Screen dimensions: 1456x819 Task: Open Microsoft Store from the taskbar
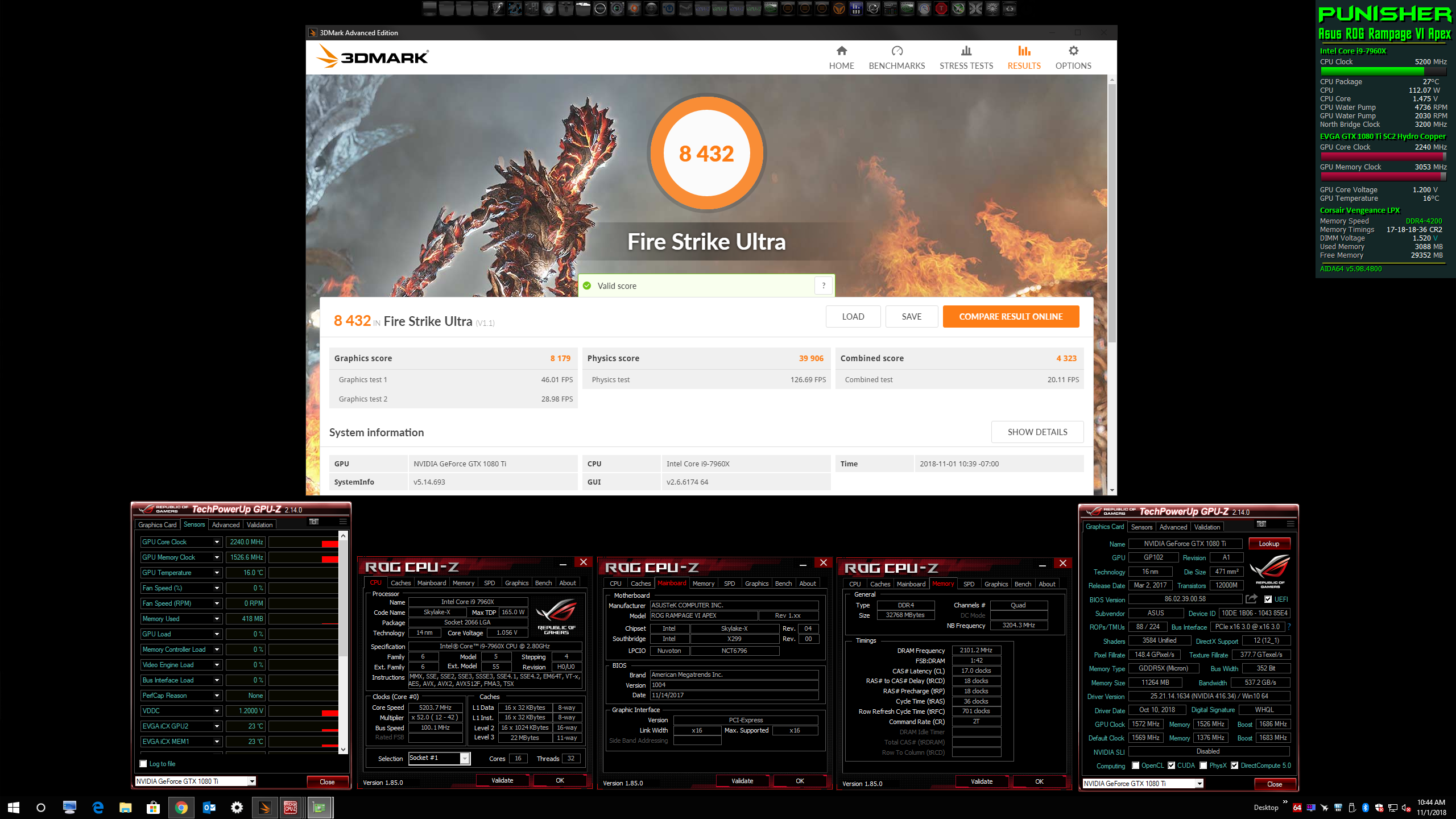(153, 807)
